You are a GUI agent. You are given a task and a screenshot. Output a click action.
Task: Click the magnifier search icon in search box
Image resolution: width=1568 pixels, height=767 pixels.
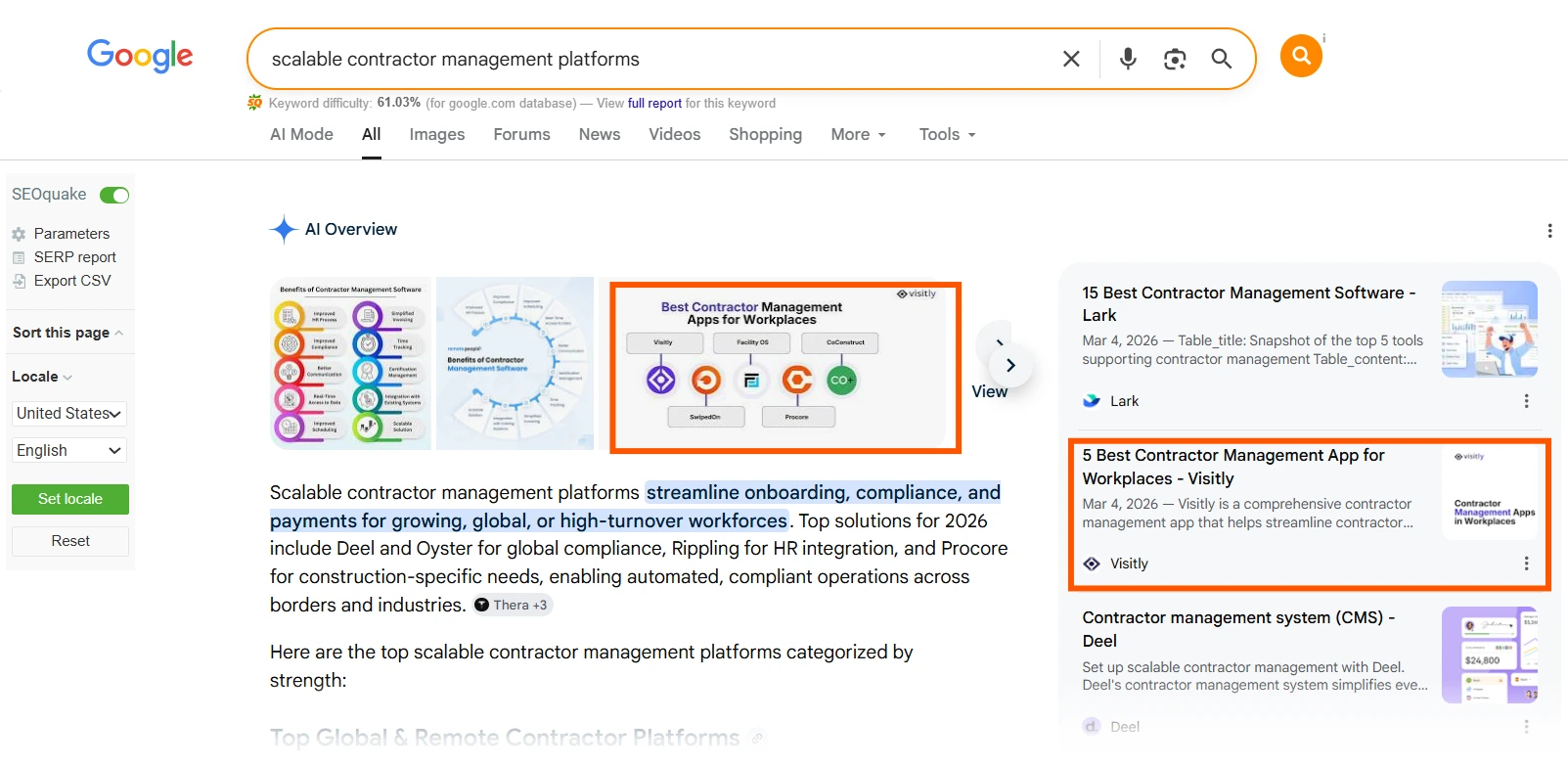(1221, 59)
